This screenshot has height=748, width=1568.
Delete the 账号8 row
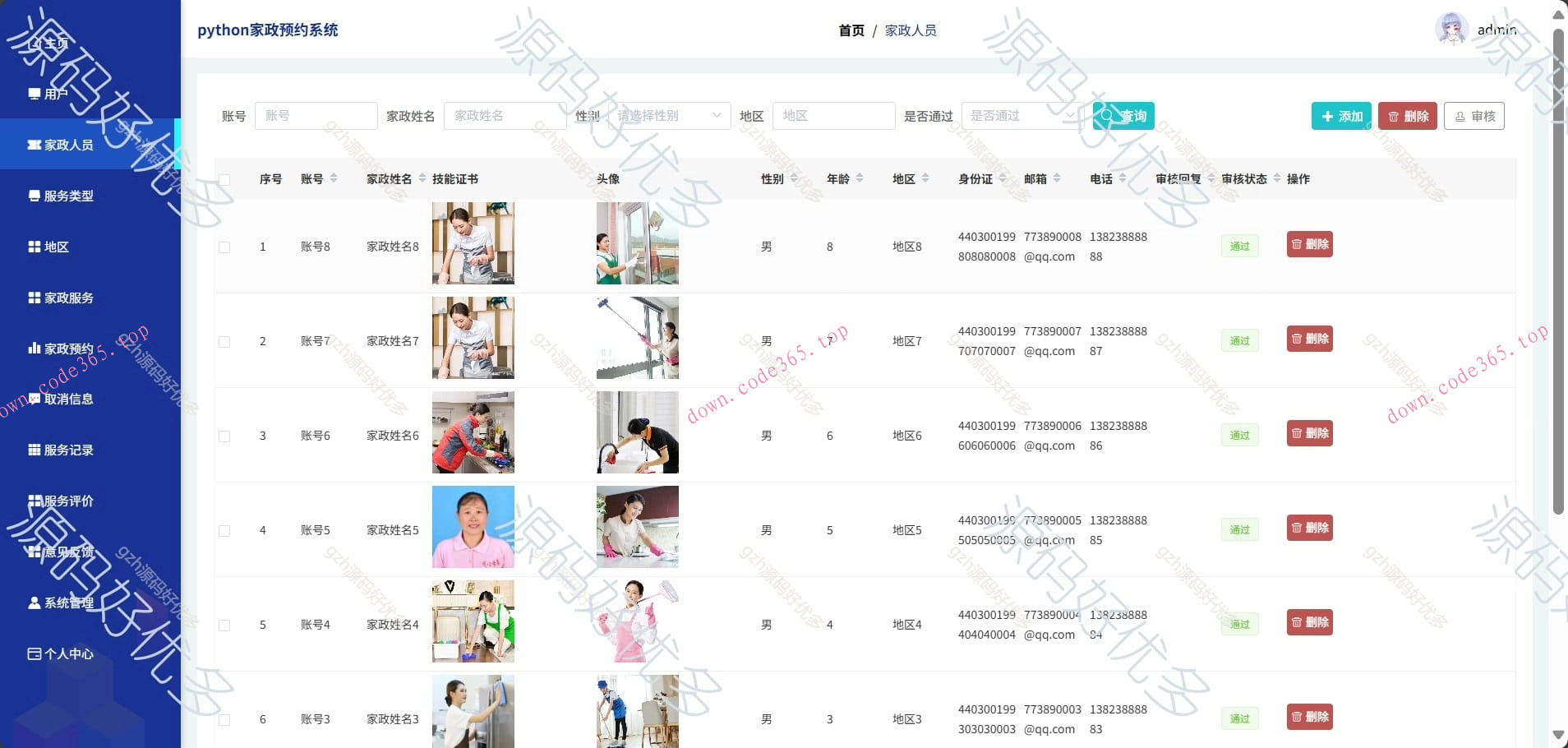pyautogui.click(x=1310, y=244)
